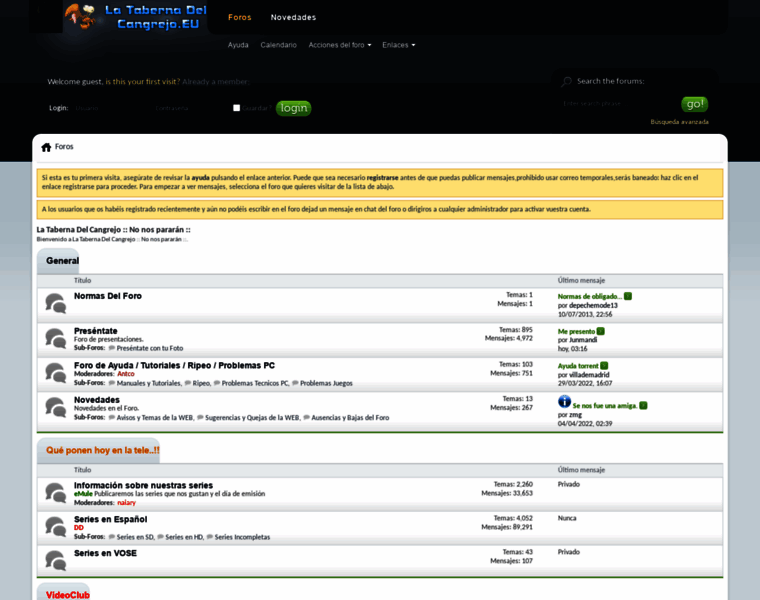
Task: Click the Información sobre nuestras series icon
Action: [55, 493]
